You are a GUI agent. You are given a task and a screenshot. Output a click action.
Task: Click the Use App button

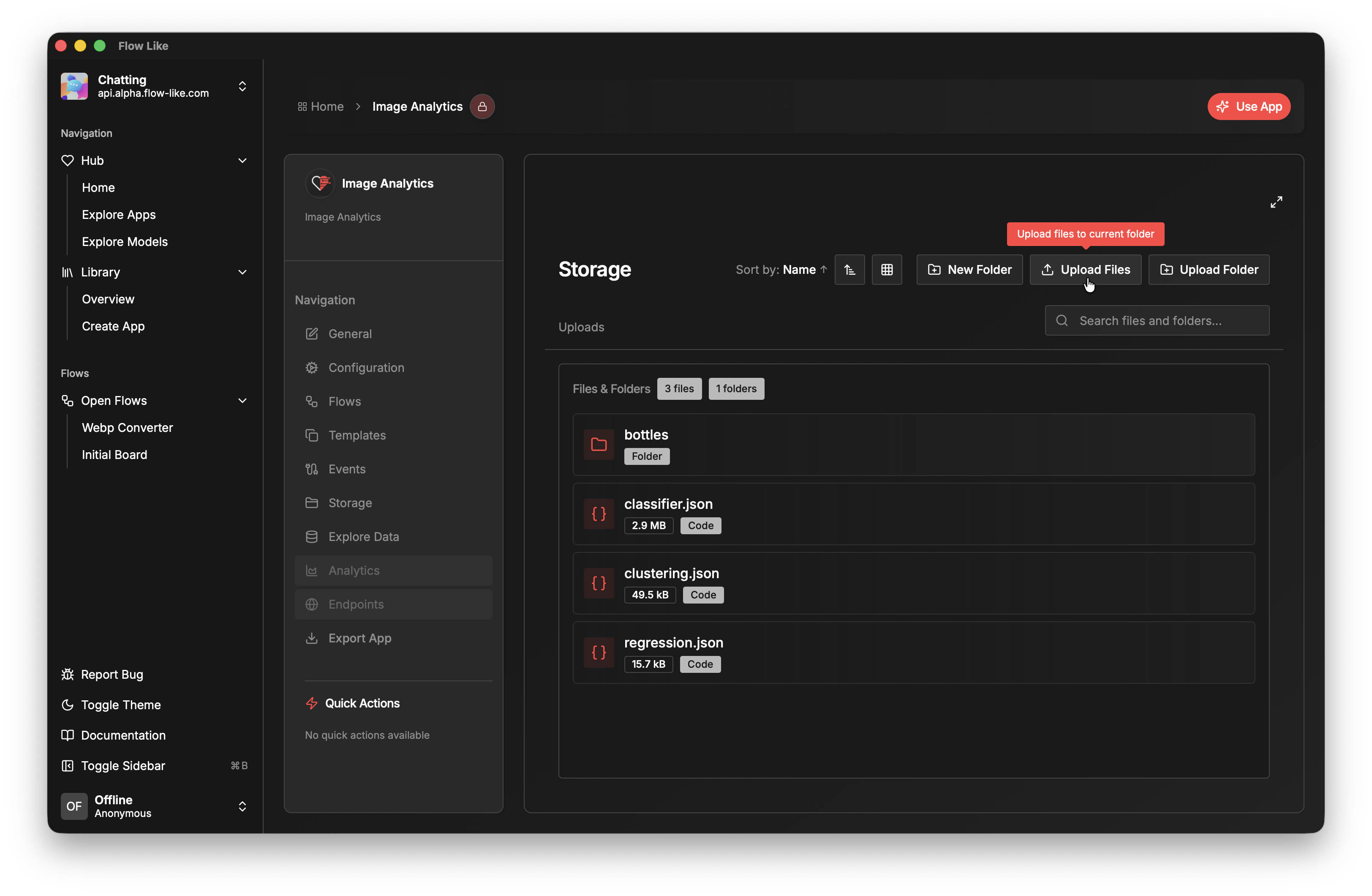tap(1249, 106)
